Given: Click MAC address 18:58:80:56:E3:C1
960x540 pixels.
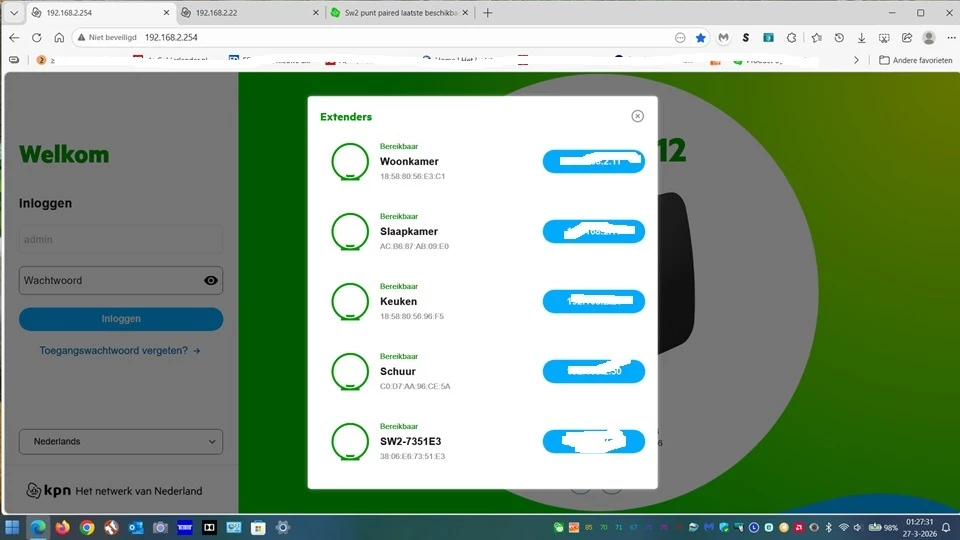Looking at the screenshot, I should click(412, 176).
